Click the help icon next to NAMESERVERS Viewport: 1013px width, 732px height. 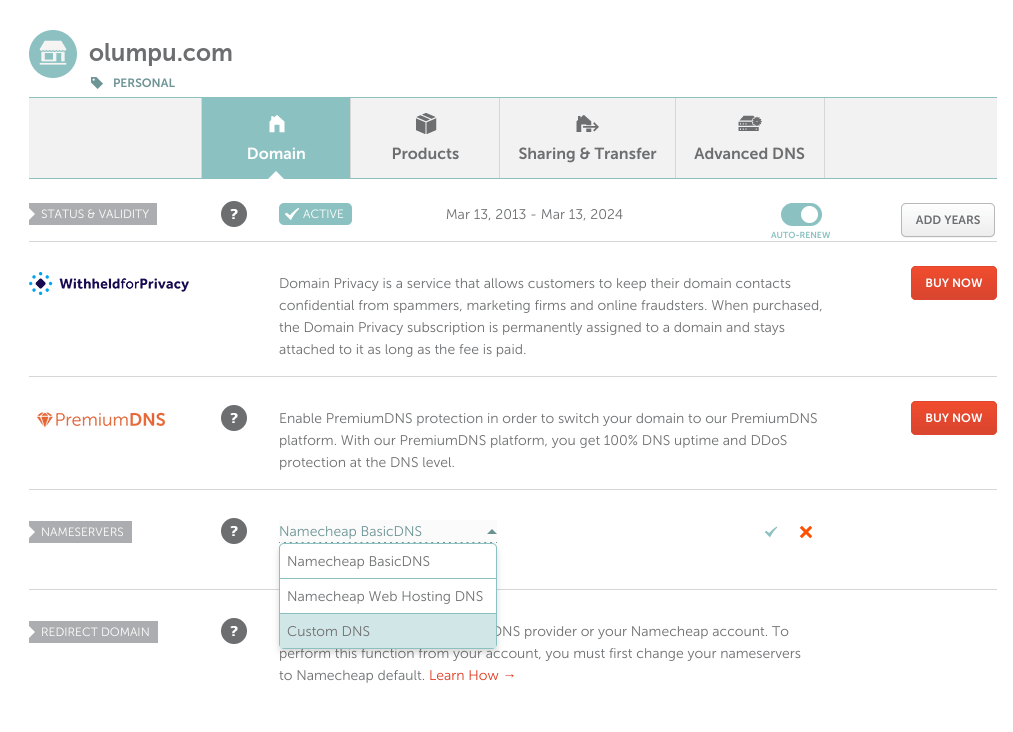[x=234, y=531]
